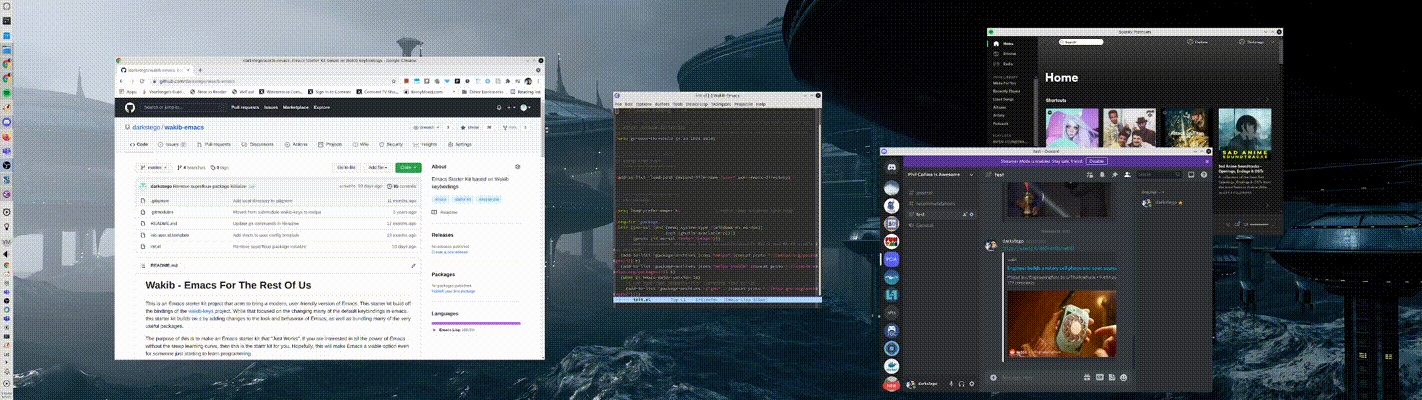This screenshot has width=1422, height=400.
Task: Open the Edit menu in Emacs
Action: pos(629,104)
